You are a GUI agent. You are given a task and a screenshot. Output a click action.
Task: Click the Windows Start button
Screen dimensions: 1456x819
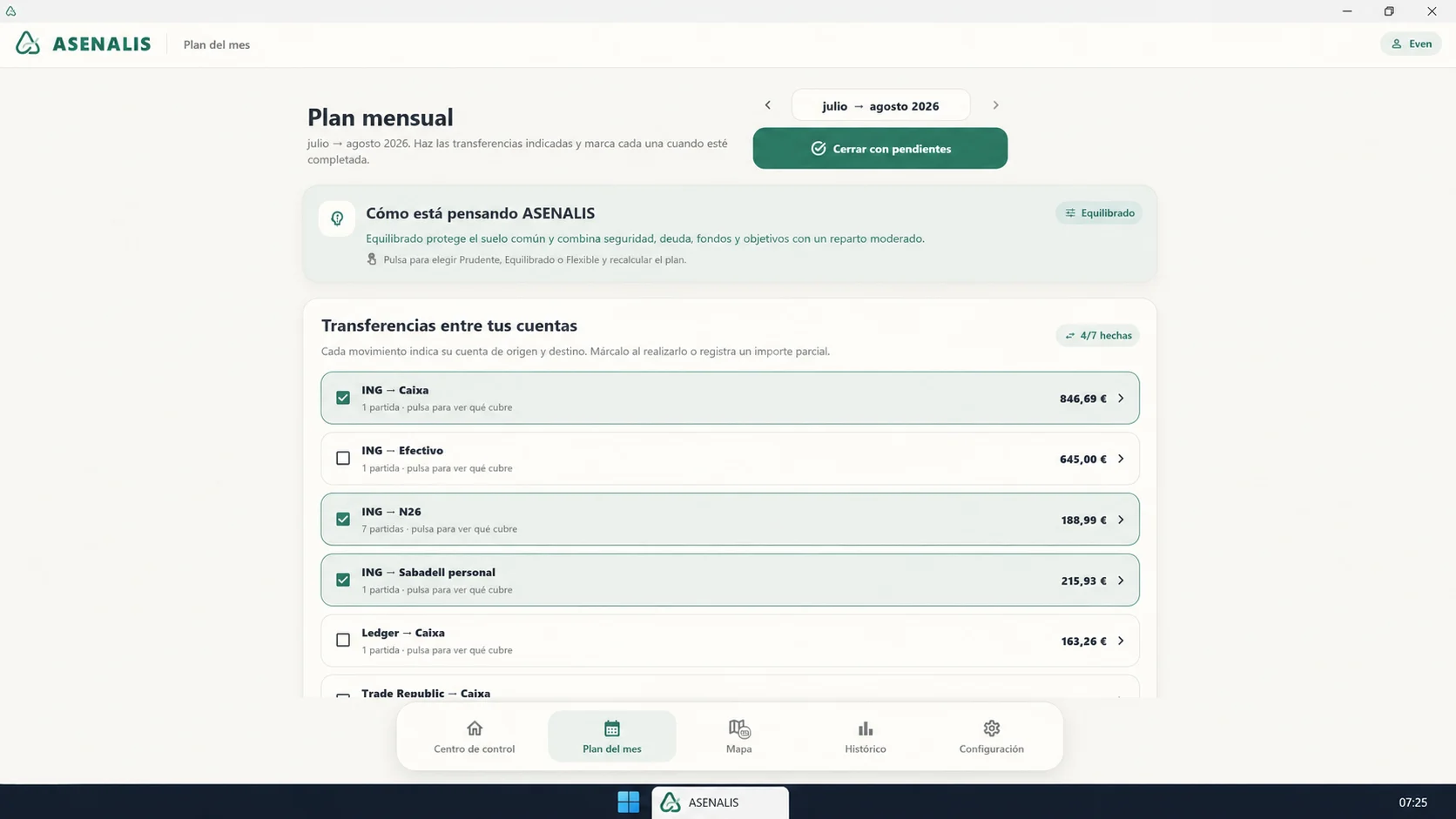tap(628, 802)
